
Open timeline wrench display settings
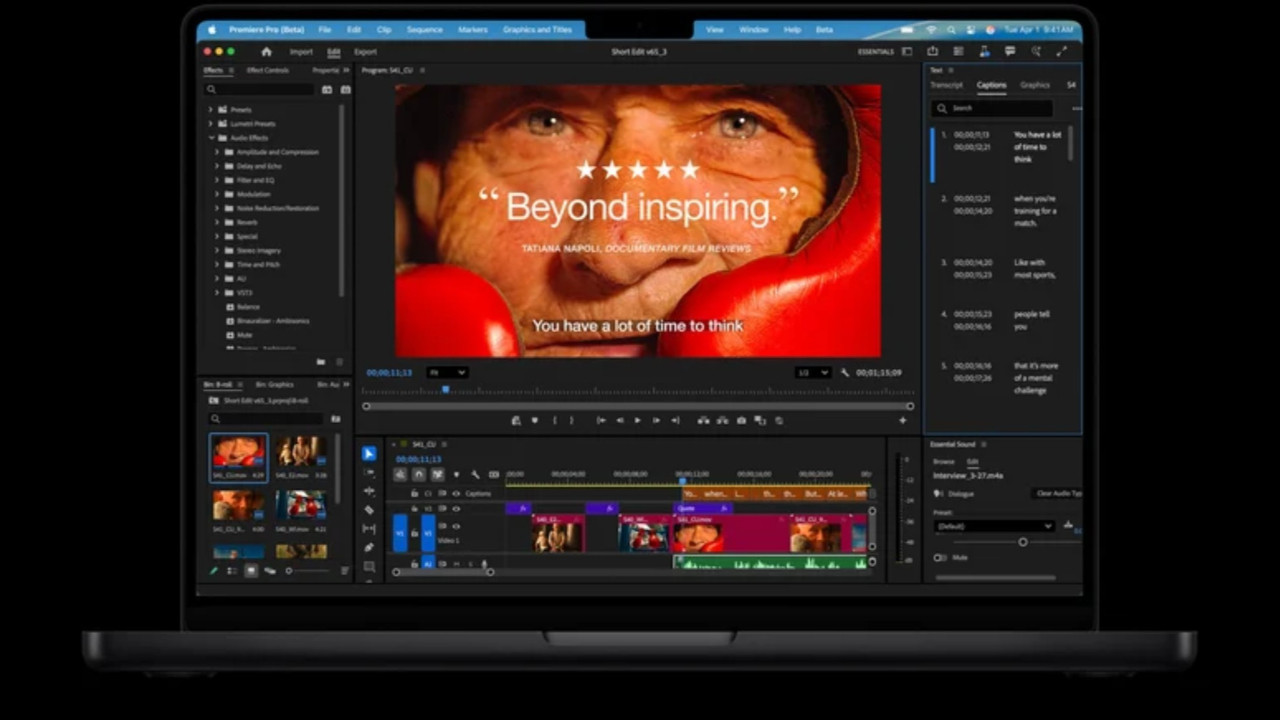click(x=475, y=475)
